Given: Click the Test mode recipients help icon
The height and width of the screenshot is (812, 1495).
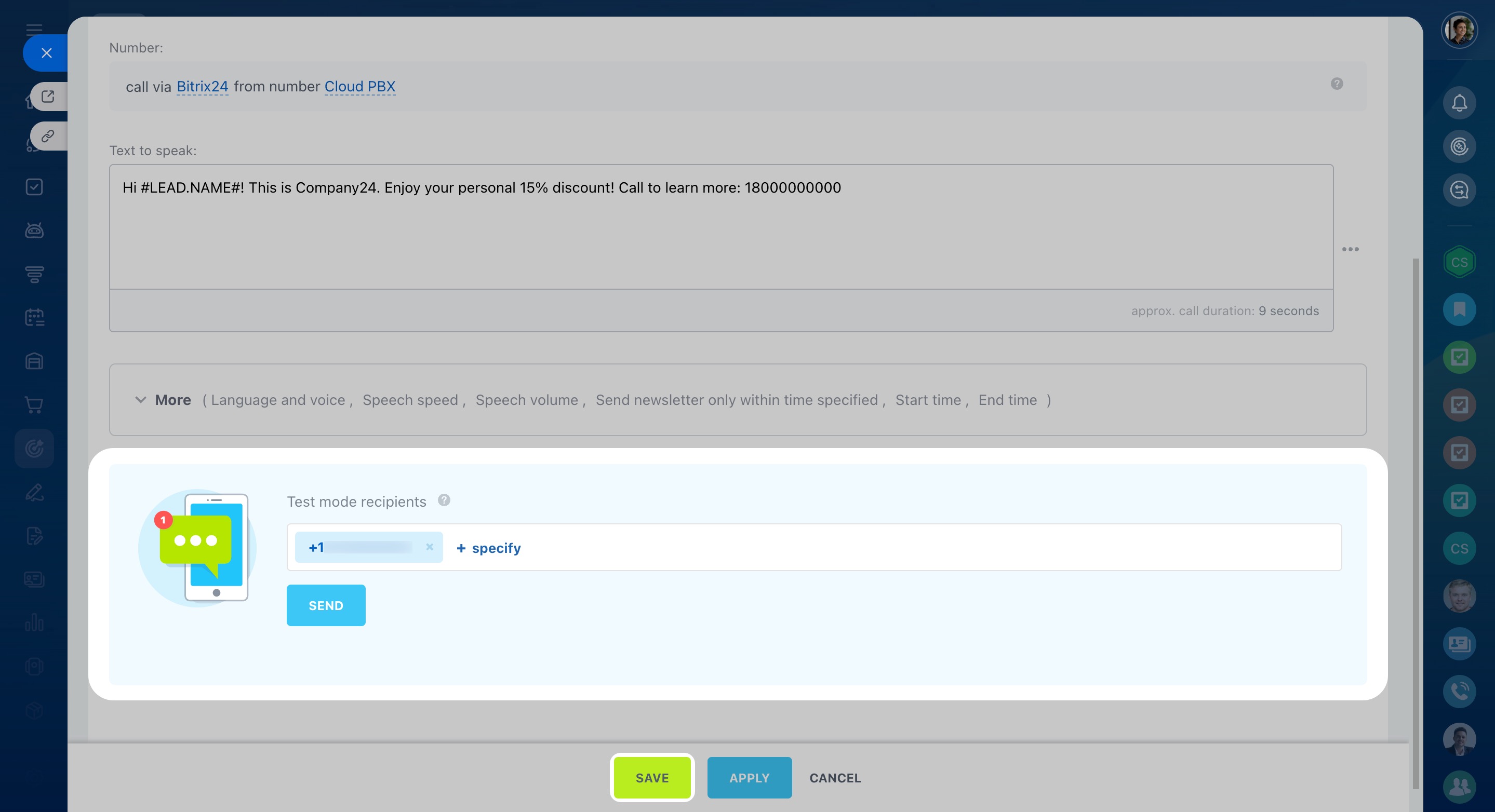Looking at the screenshot, I should pos(444,500).
